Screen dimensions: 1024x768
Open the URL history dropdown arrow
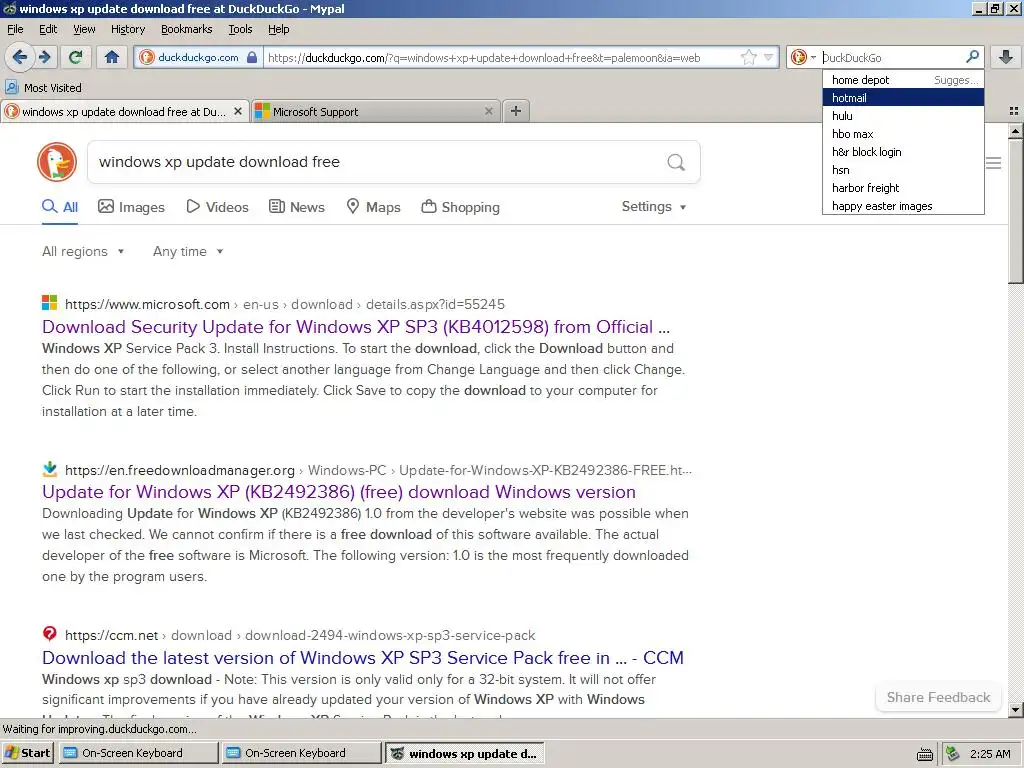pyautogui.click(x=769, y=57)
